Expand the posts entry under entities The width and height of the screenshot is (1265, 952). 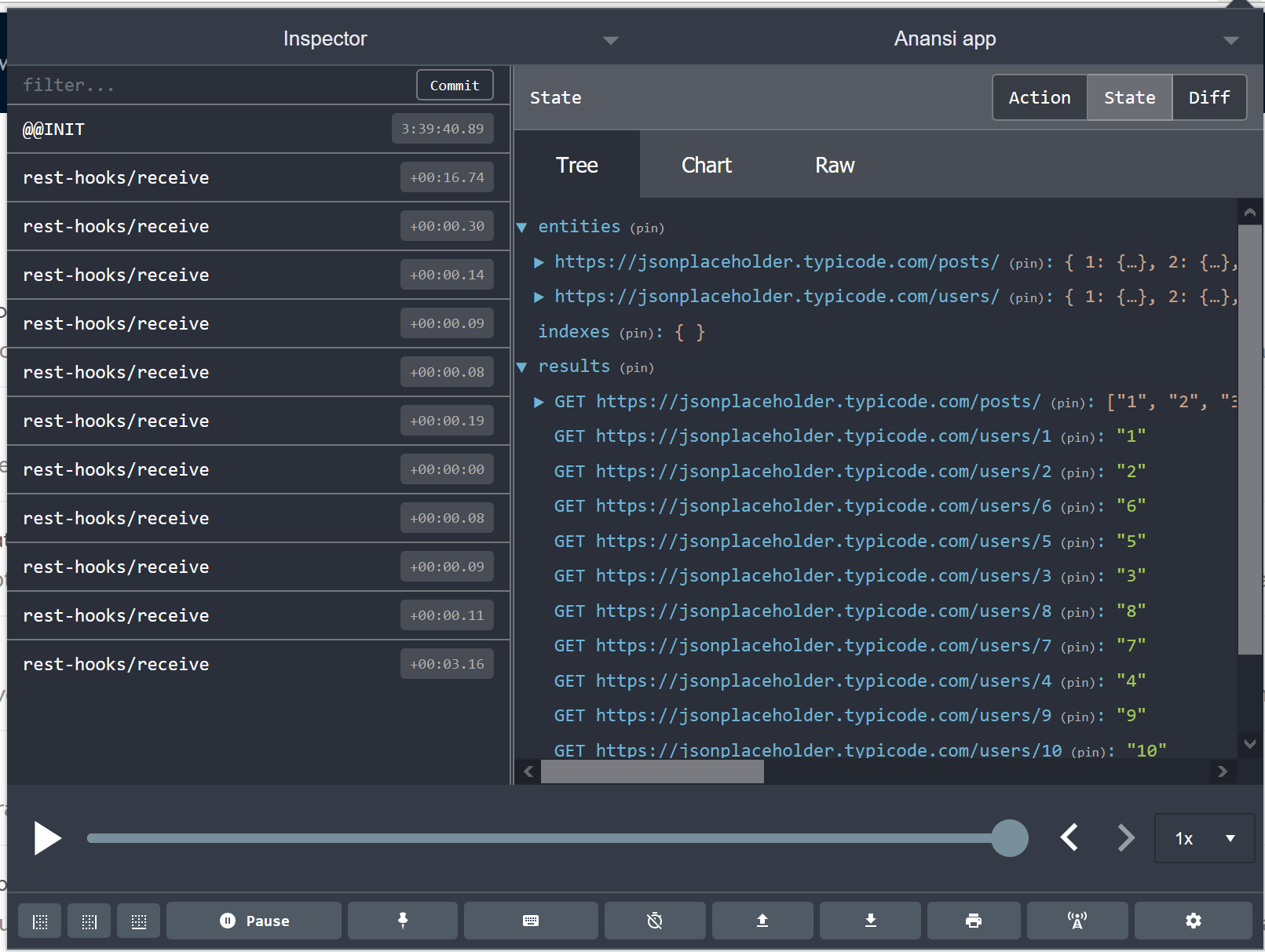(539, 261)
